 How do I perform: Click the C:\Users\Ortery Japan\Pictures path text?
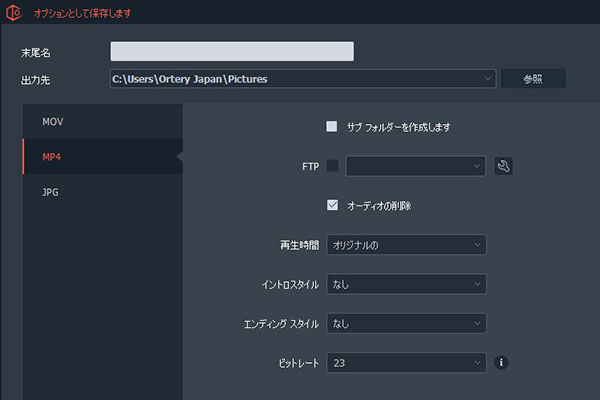(x=190, y=79)
